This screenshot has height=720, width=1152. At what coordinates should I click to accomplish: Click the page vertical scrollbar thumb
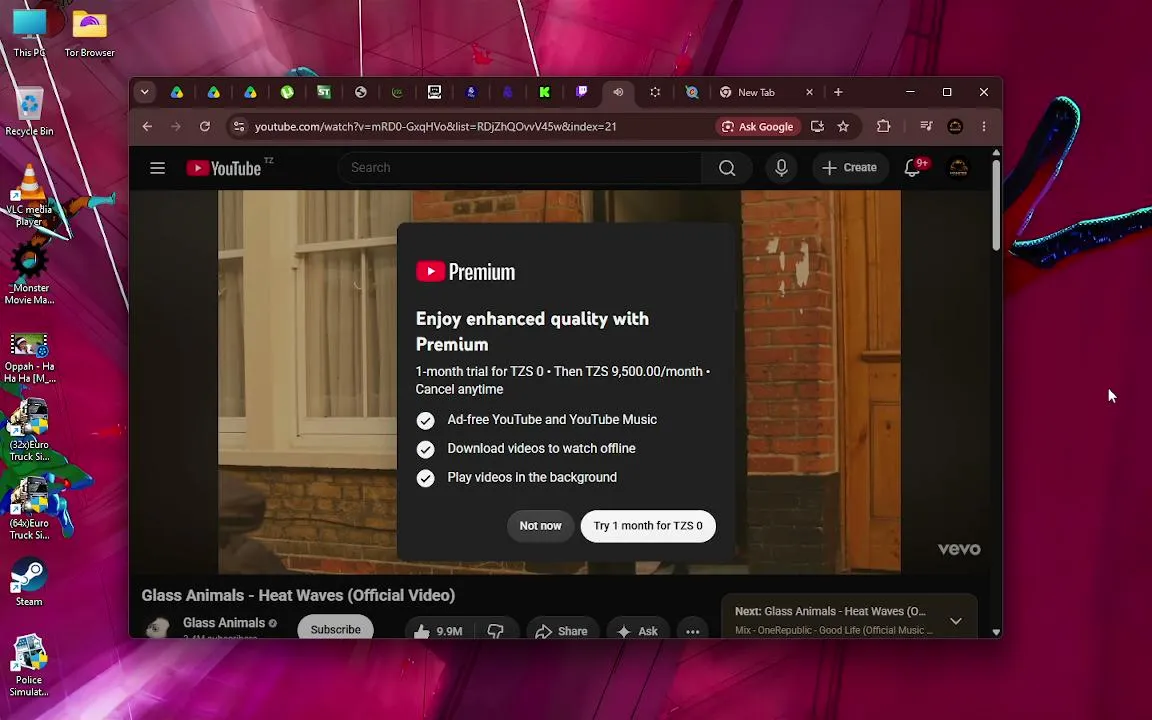(996, 206)
